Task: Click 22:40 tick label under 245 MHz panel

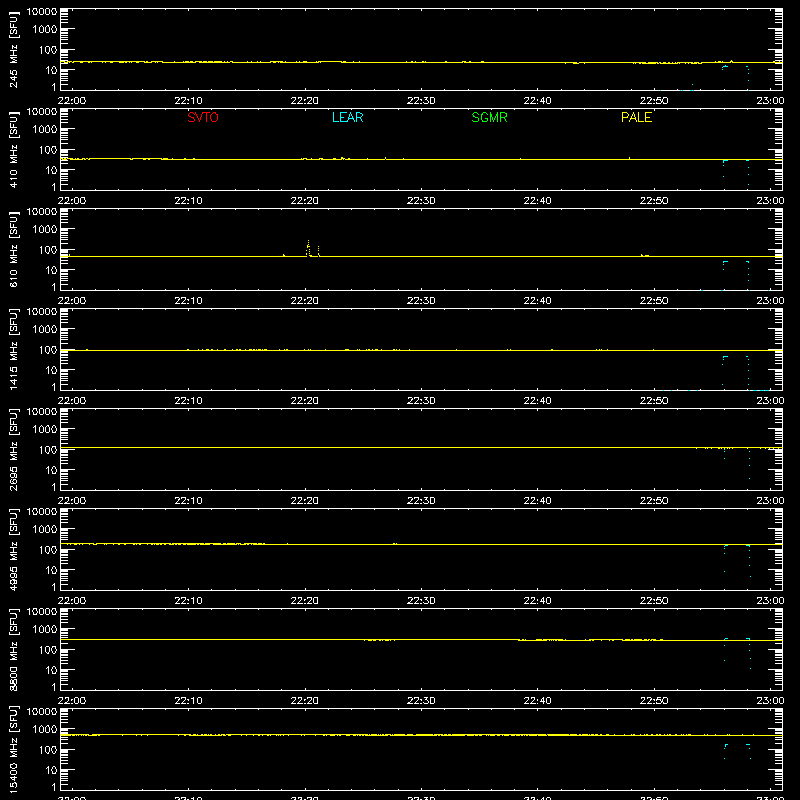Action: pyautogui.click(x=537, y=101)
